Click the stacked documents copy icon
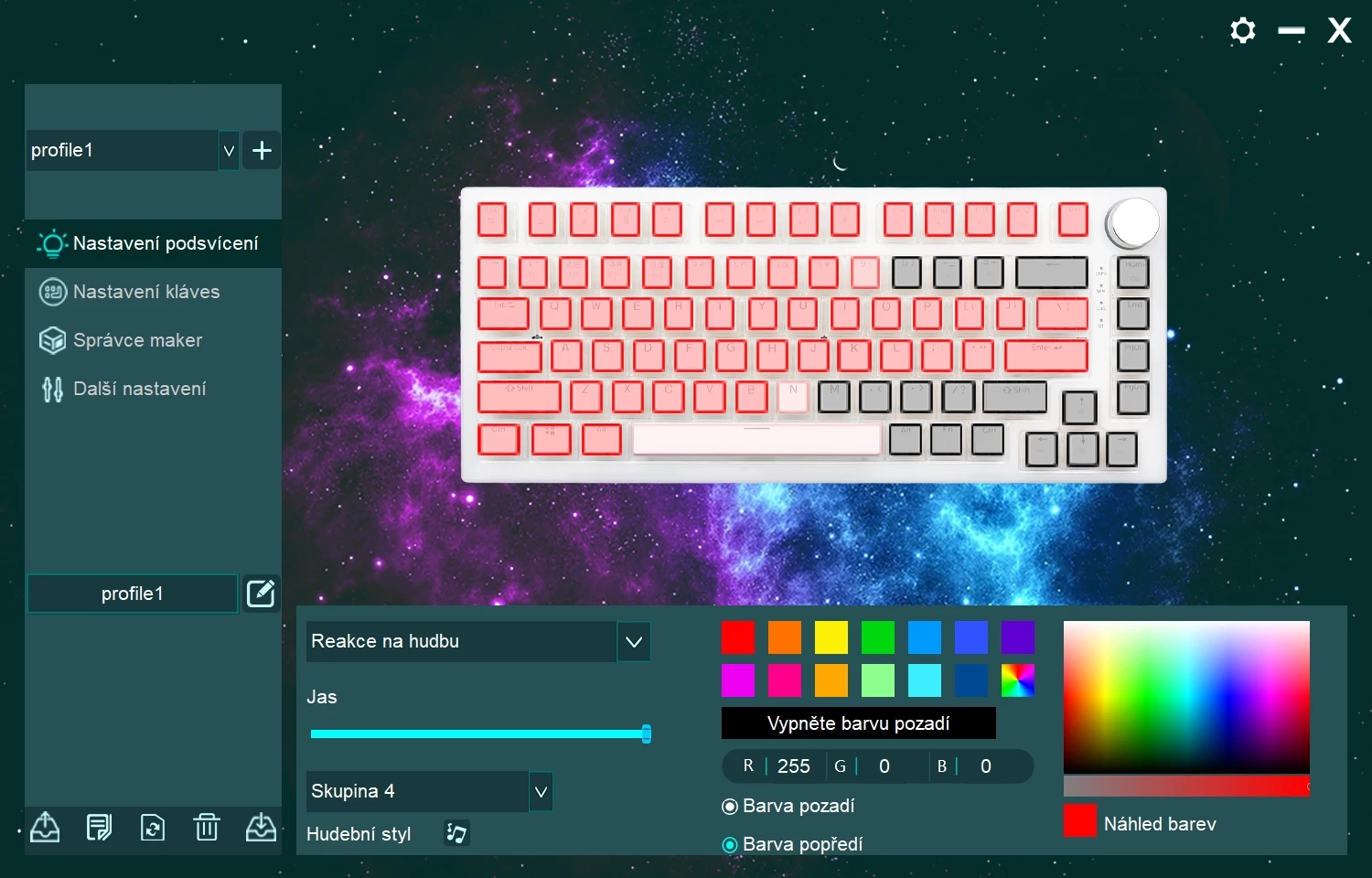Image resolution: width=1372 pixels, height=878 pixels. point(99,828)
